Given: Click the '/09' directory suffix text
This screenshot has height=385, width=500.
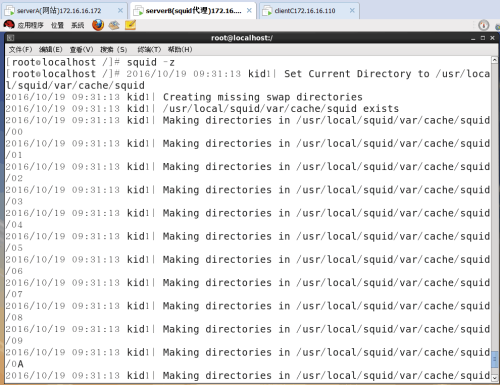Looking at the screenshot, I should [14, 341].
